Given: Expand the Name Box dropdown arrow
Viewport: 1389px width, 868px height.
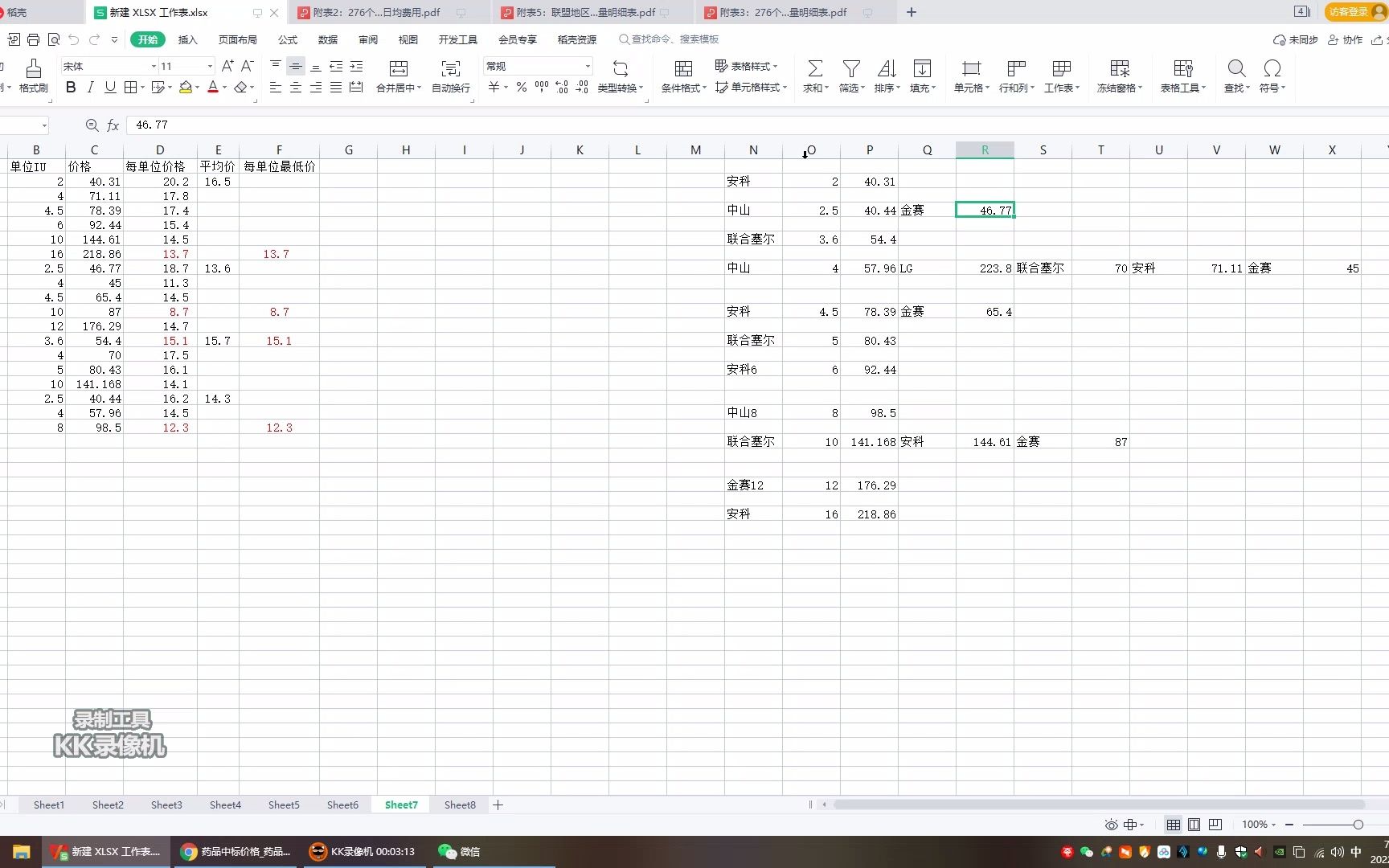Looking at the screenshot, I should coord(44,125).
